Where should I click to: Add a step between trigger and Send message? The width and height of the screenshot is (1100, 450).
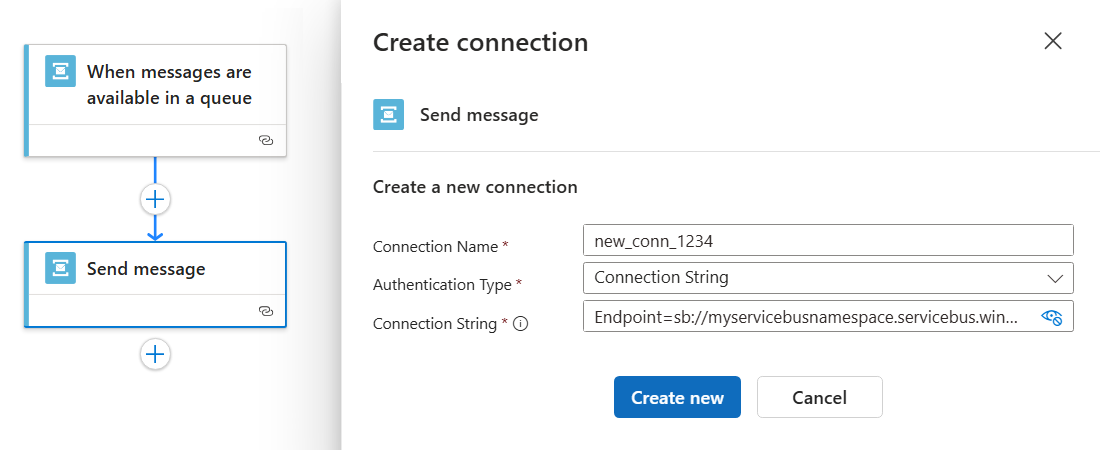click(x=155, y=199)
